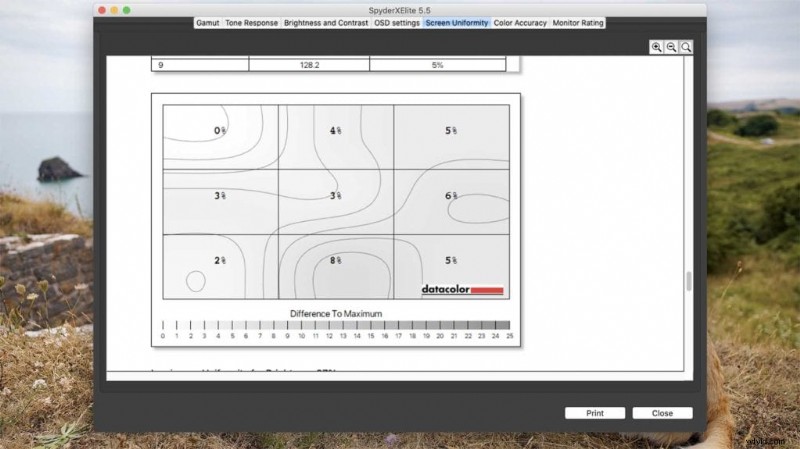Click the 6% label in the uniformity map
Viewport: 800px width, 449px height.
(451, 195)
